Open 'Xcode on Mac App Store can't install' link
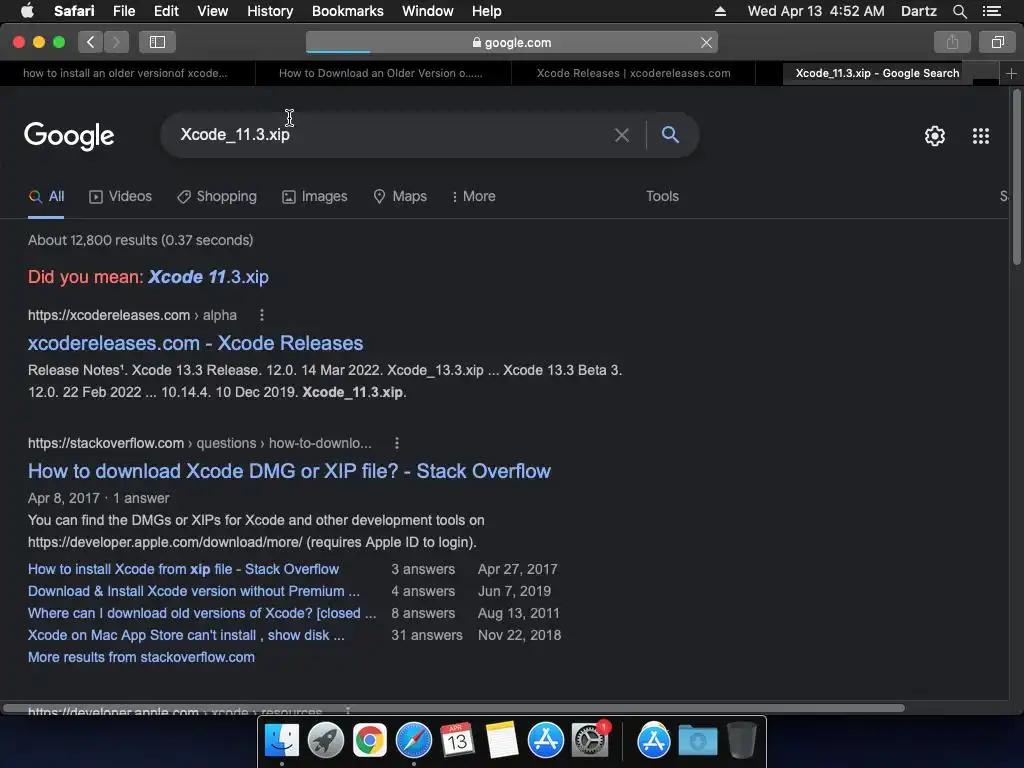Viewport: 1024px width, 768px height. coord(186,635)
